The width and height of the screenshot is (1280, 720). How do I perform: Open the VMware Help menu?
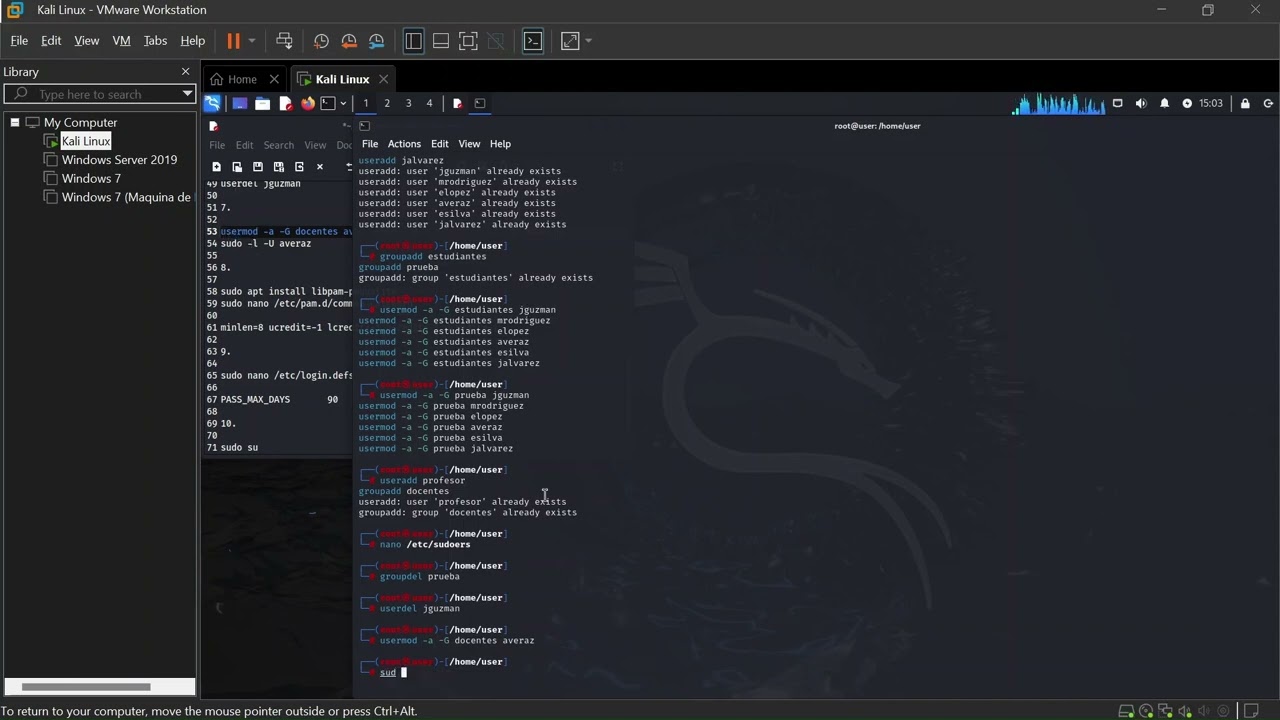(x=193, y=41)
